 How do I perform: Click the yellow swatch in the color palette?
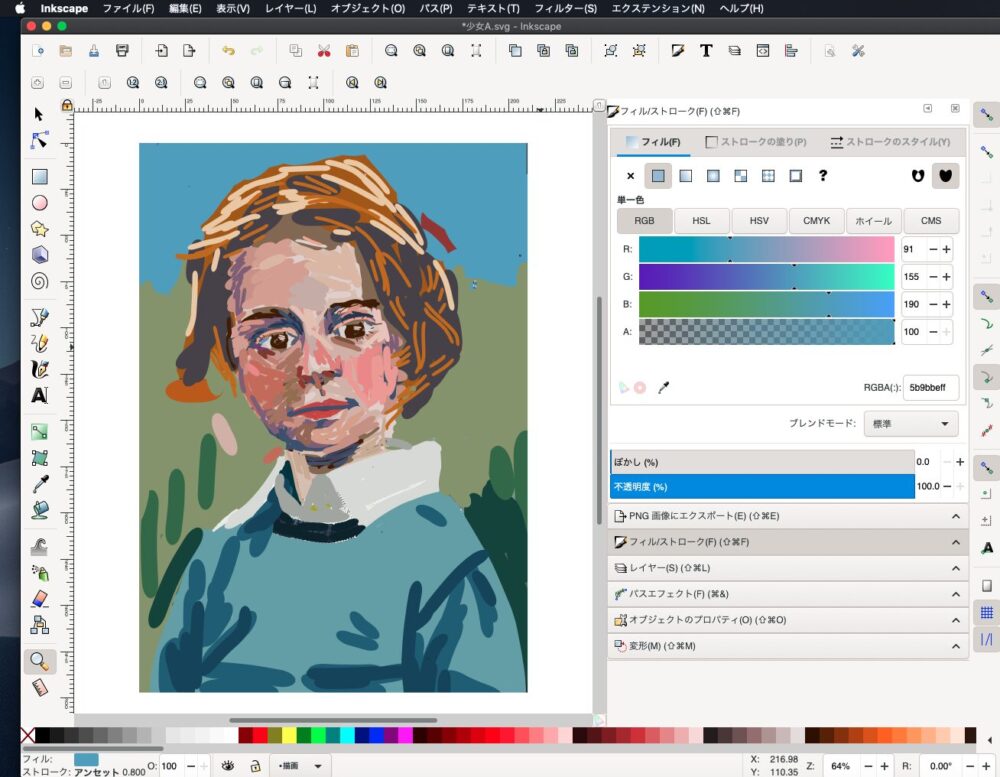(289, 736)
